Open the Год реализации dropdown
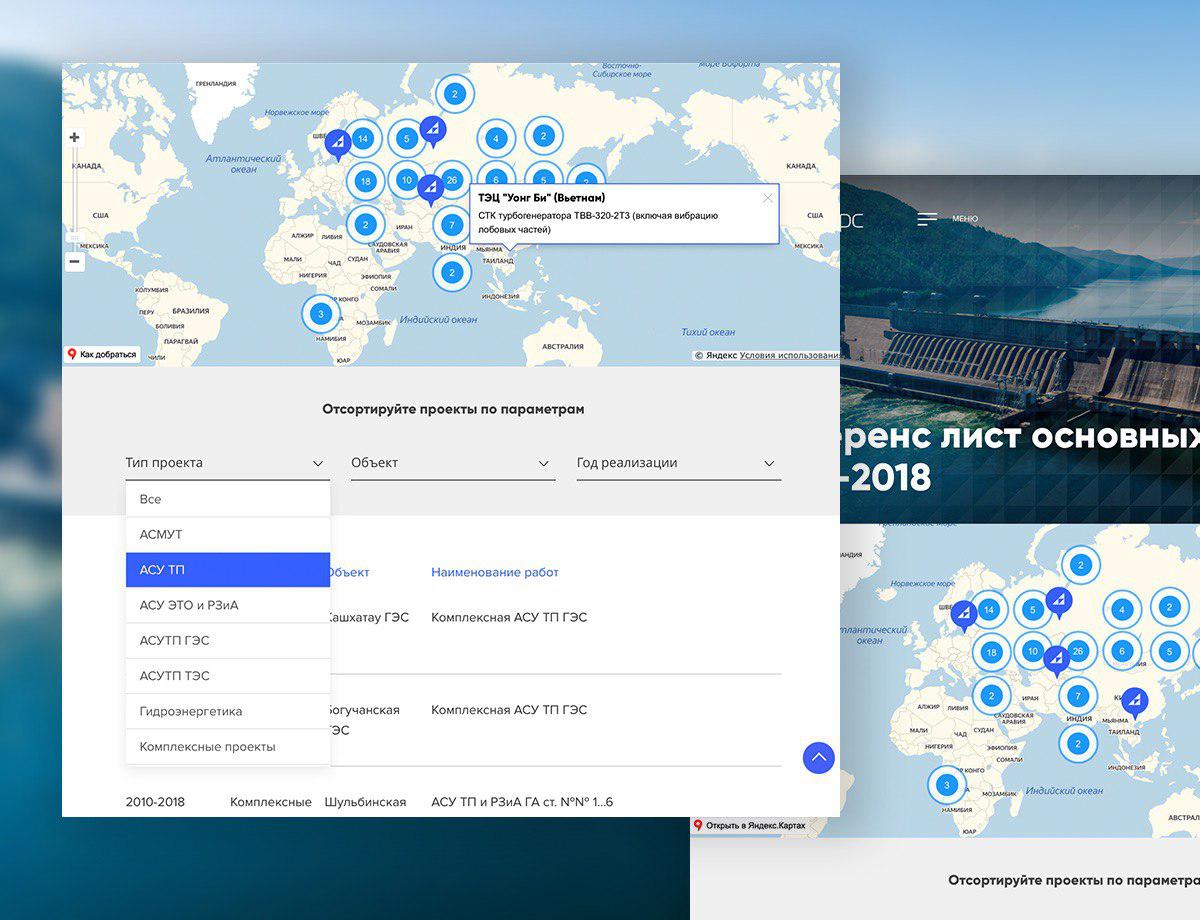Screen dimensions: 1200x920 [679, 463]
